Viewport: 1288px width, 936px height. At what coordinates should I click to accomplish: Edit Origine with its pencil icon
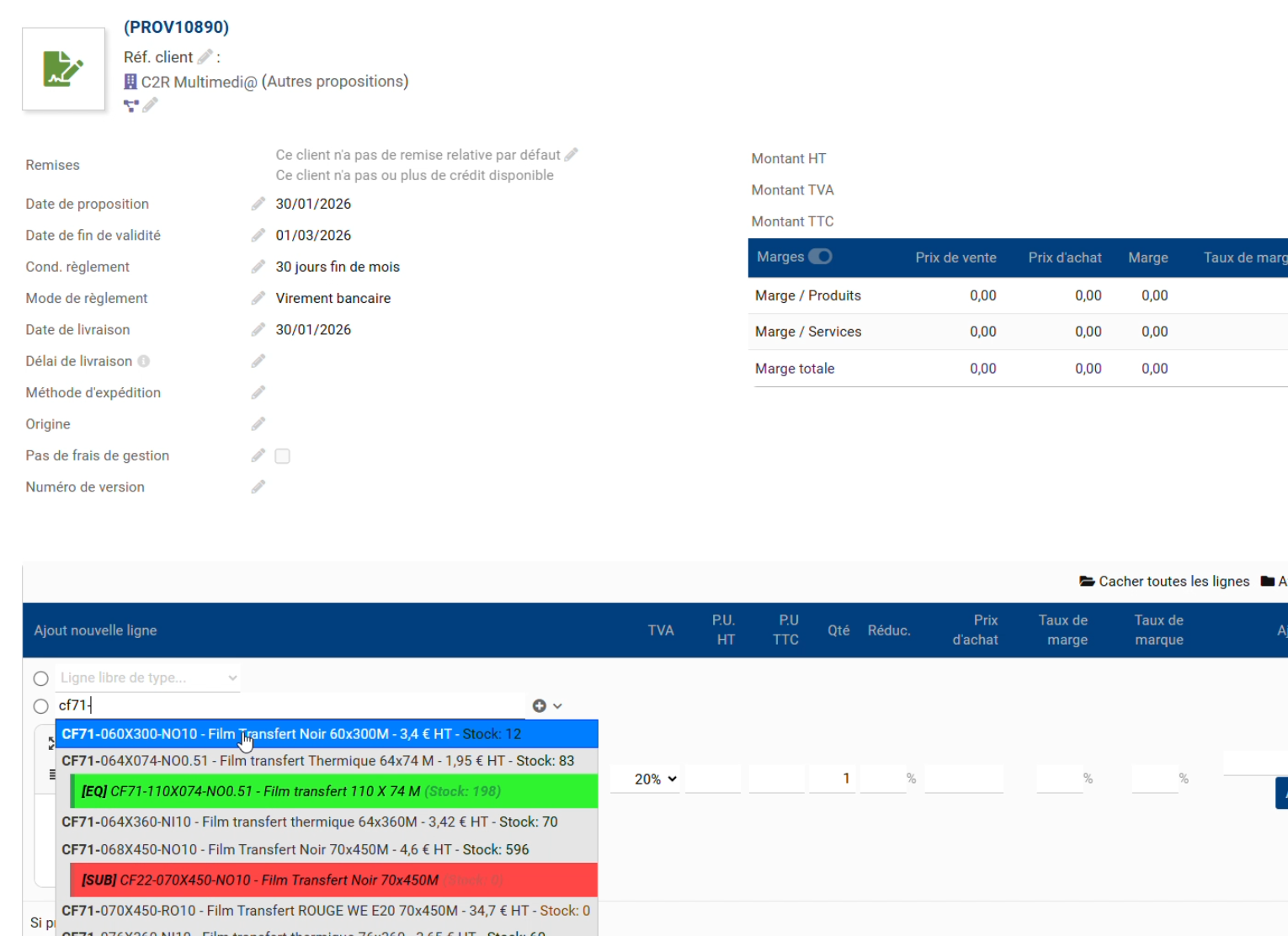click(x=258, y=423)
